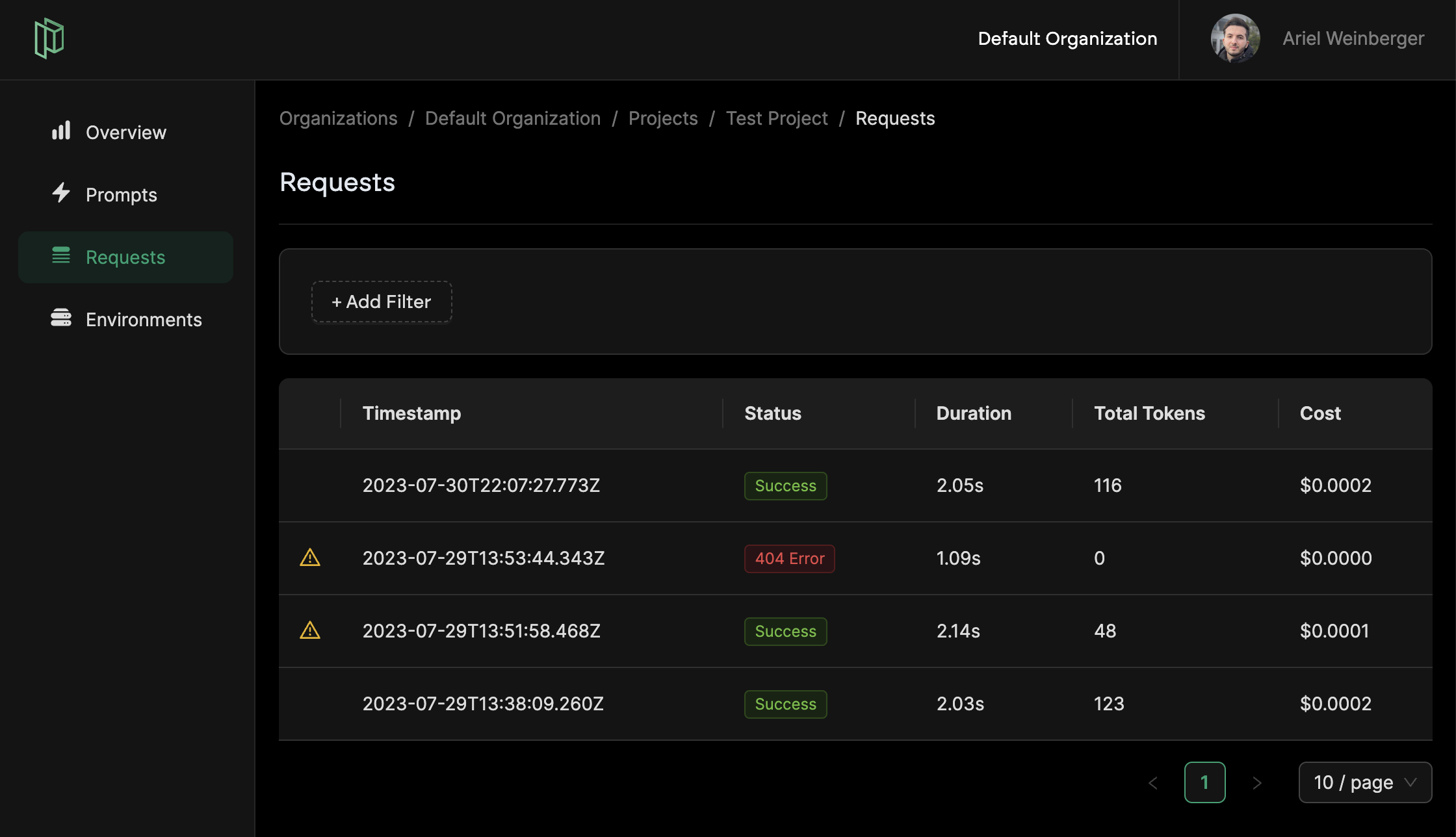Click the Environments server stack icon
Image resolution: width=1456 pixels, height=837 pixels.
point(61,318)
